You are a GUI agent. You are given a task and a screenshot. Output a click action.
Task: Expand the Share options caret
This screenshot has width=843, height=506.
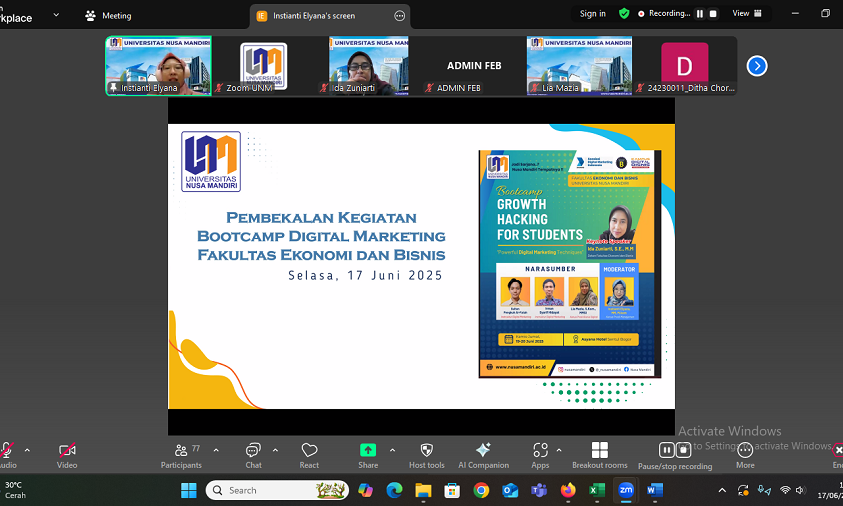(x=392, y=450)
